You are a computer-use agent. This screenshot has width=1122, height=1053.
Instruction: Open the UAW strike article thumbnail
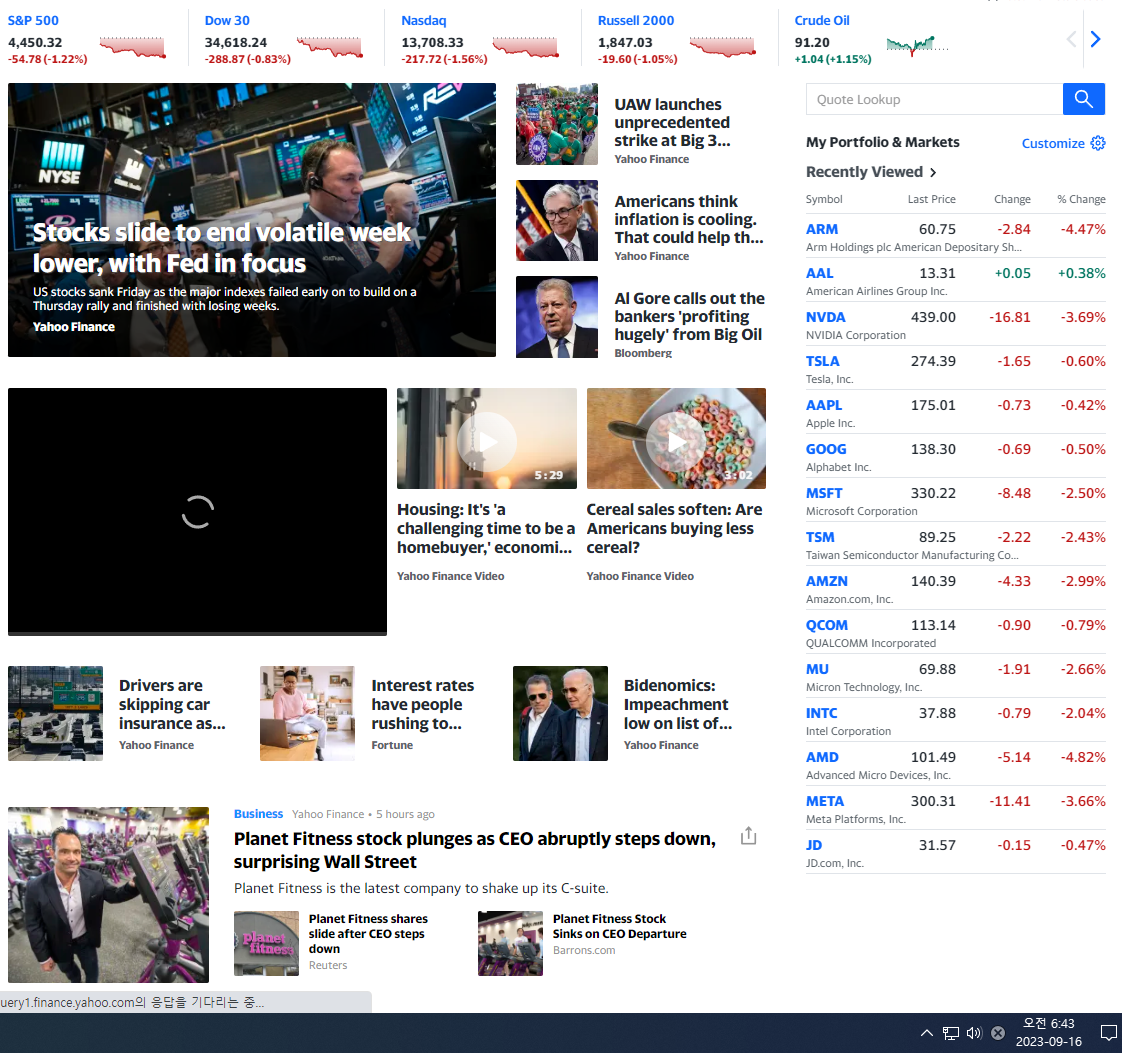[x=557, y=124]
